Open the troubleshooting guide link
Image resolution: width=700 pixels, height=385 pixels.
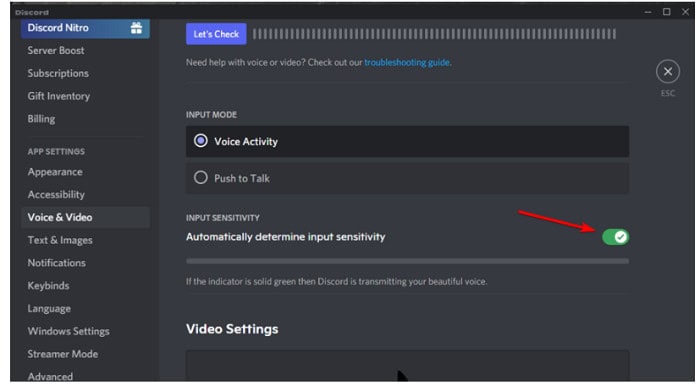click(407, 63)
